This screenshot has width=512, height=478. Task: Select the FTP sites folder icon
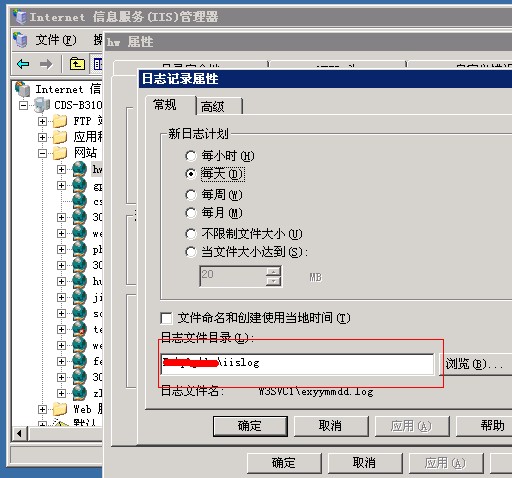point(60,121)
